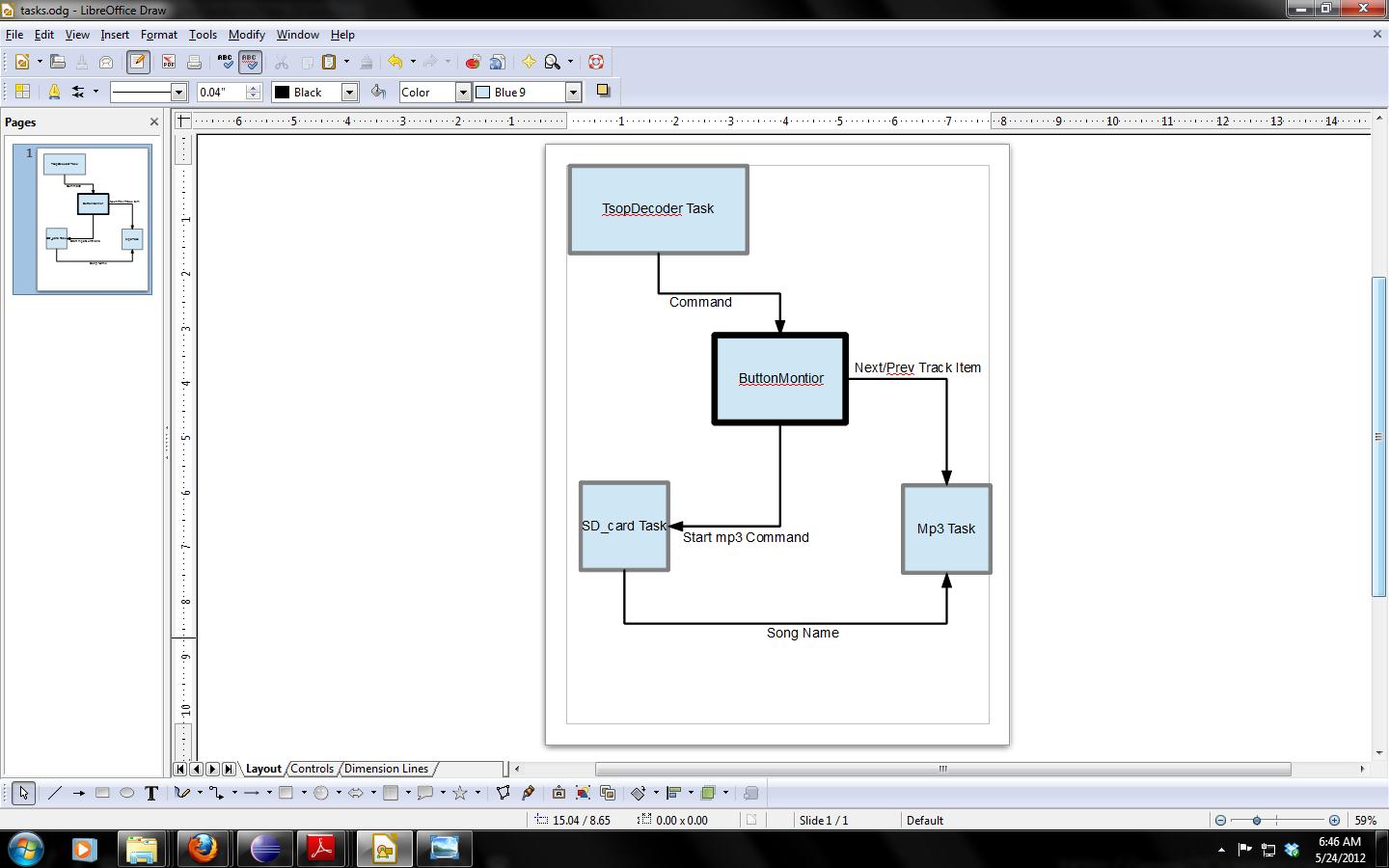Click the horizontal scrollbar thumb
Viewport: 1389px width, 868px height.
click(942, 769)
